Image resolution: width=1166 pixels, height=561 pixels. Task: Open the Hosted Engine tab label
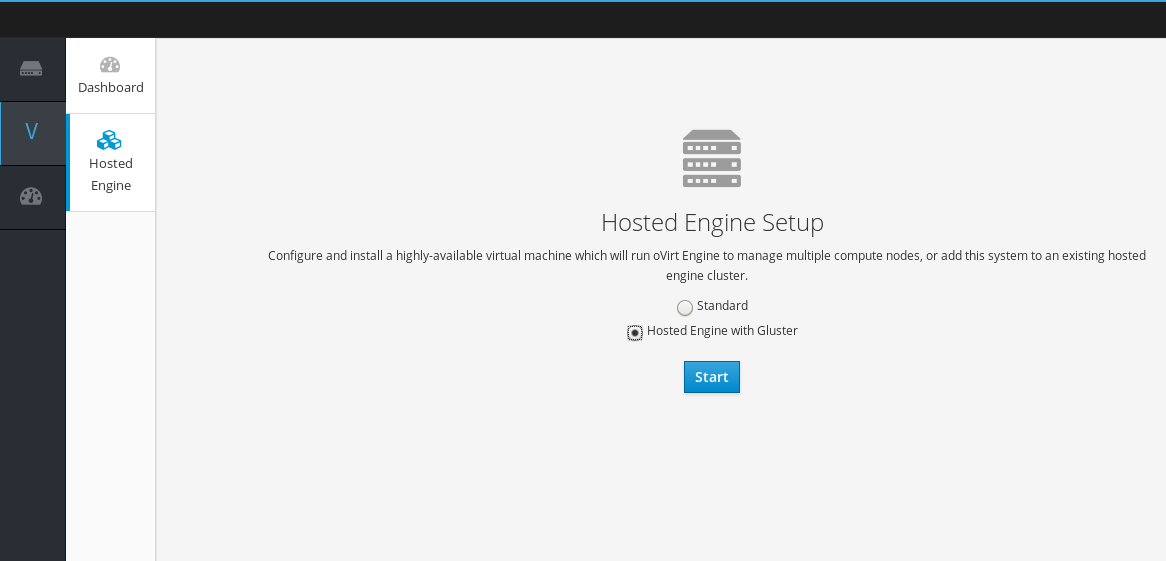coord(111,174)
